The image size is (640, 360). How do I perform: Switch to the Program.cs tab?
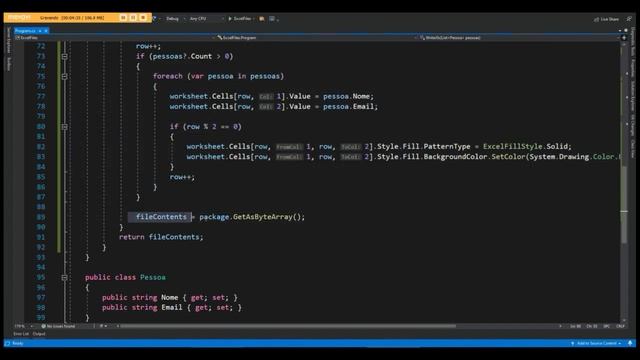(x=25, y=31)
